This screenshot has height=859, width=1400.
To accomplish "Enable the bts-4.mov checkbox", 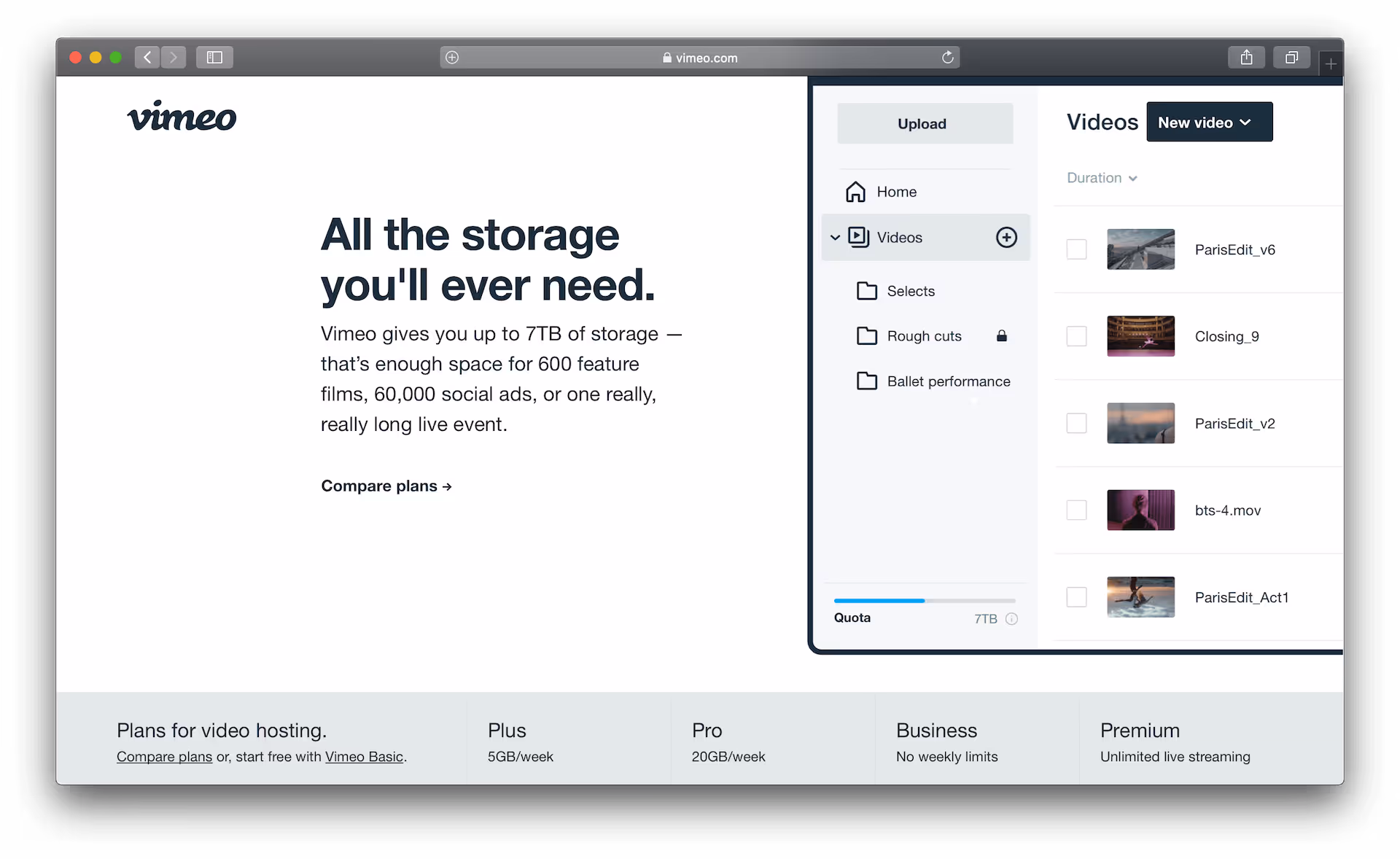I will click(1076, 510).
